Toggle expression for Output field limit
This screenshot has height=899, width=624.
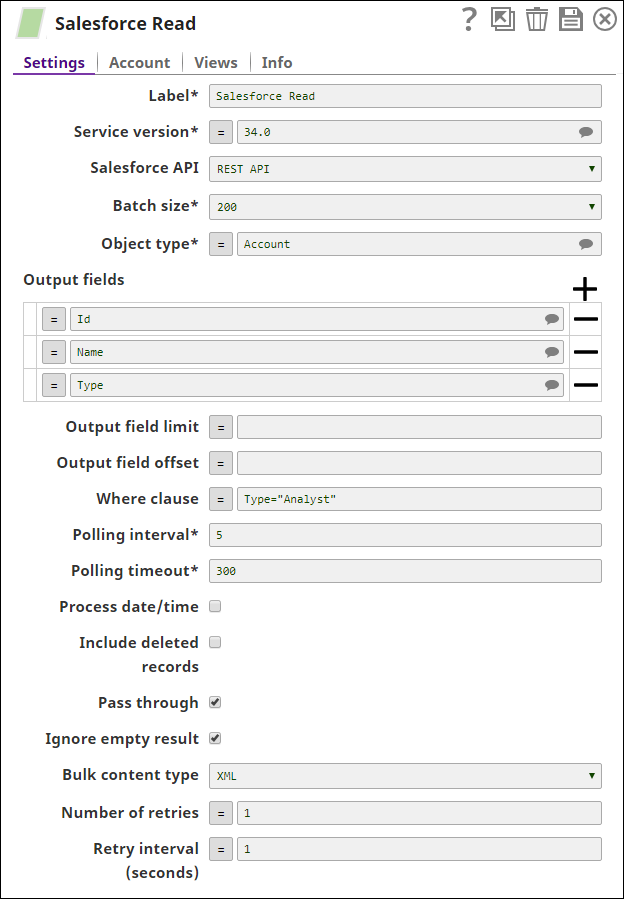pos(221,427)
